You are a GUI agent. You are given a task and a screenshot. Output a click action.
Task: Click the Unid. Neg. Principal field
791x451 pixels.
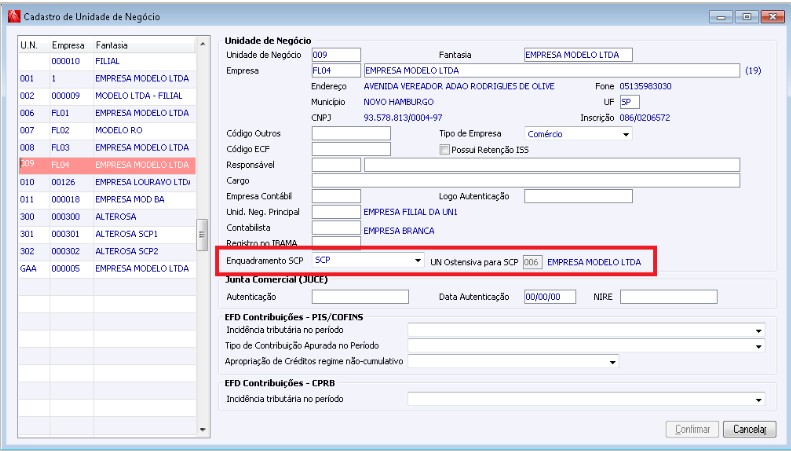click(x=336, y=212)
